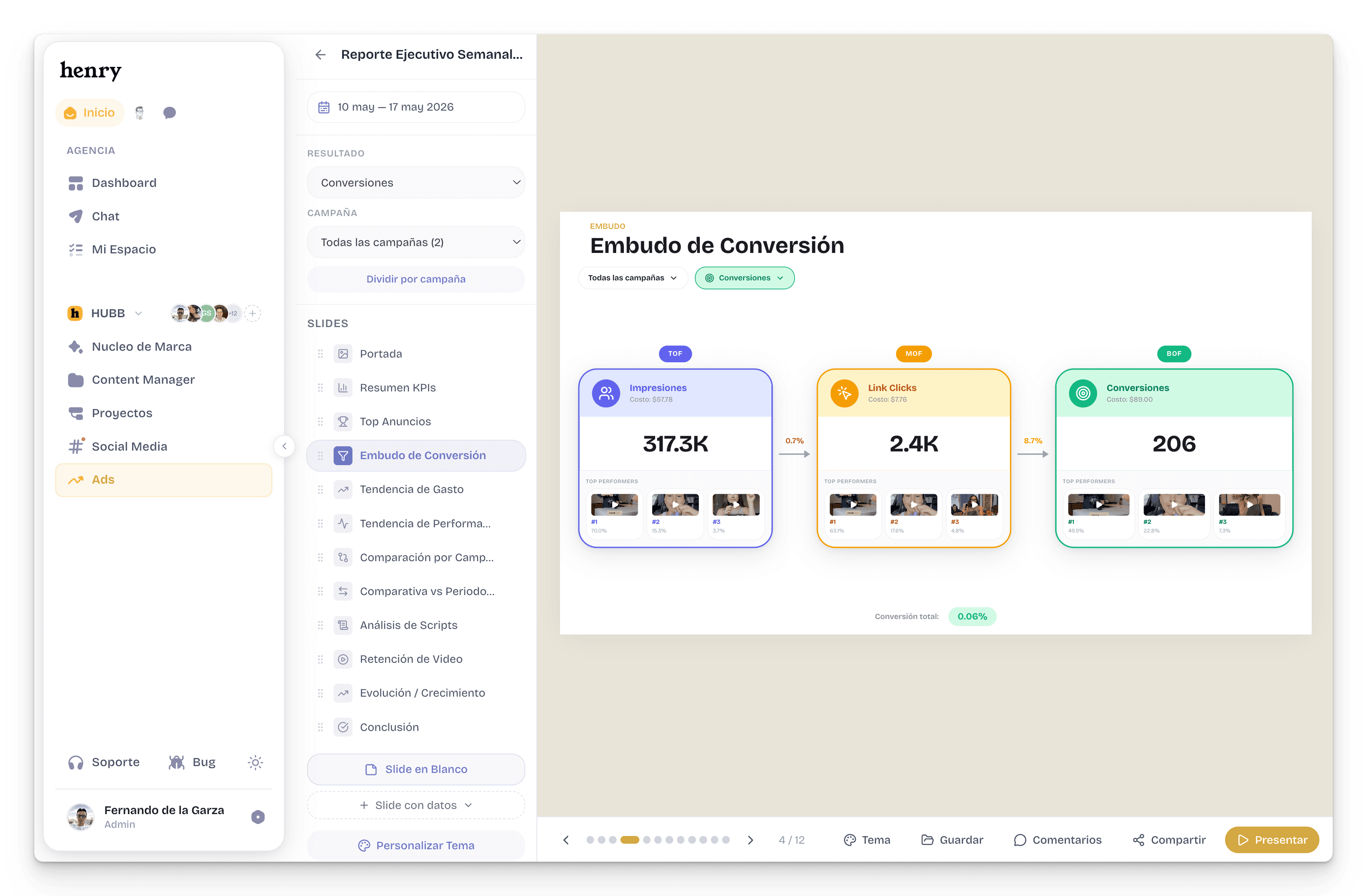Click the calendar icon in the date range field
The width and height of the screenshot is (1367, 896).
click(x=324, y=108)
